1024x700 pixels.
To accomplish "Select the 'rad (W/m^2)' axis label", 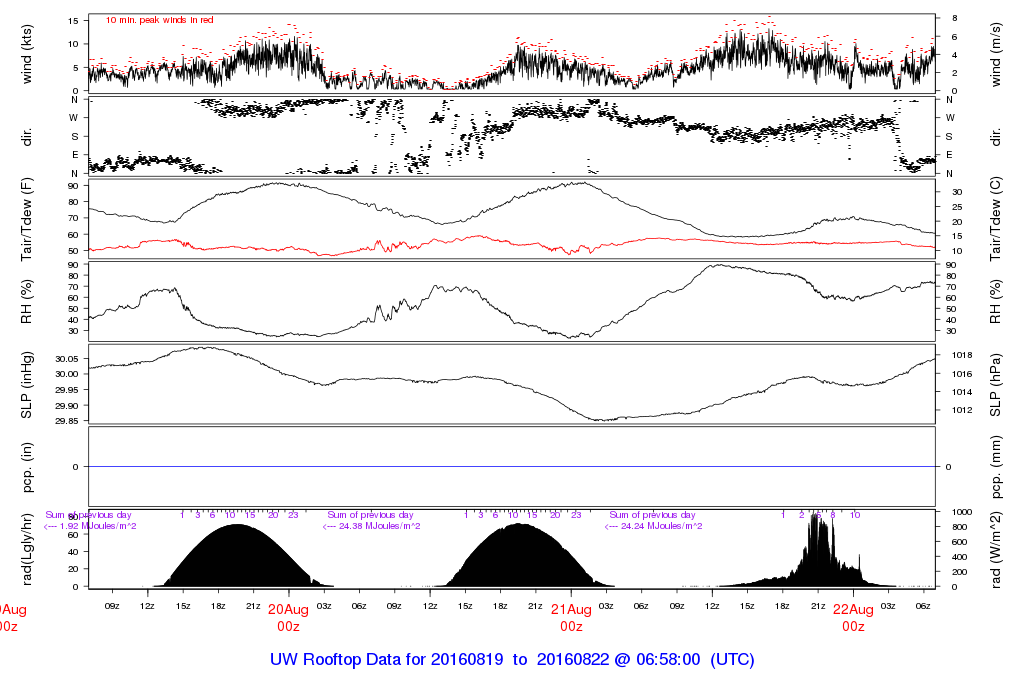I will coord(995,550).
